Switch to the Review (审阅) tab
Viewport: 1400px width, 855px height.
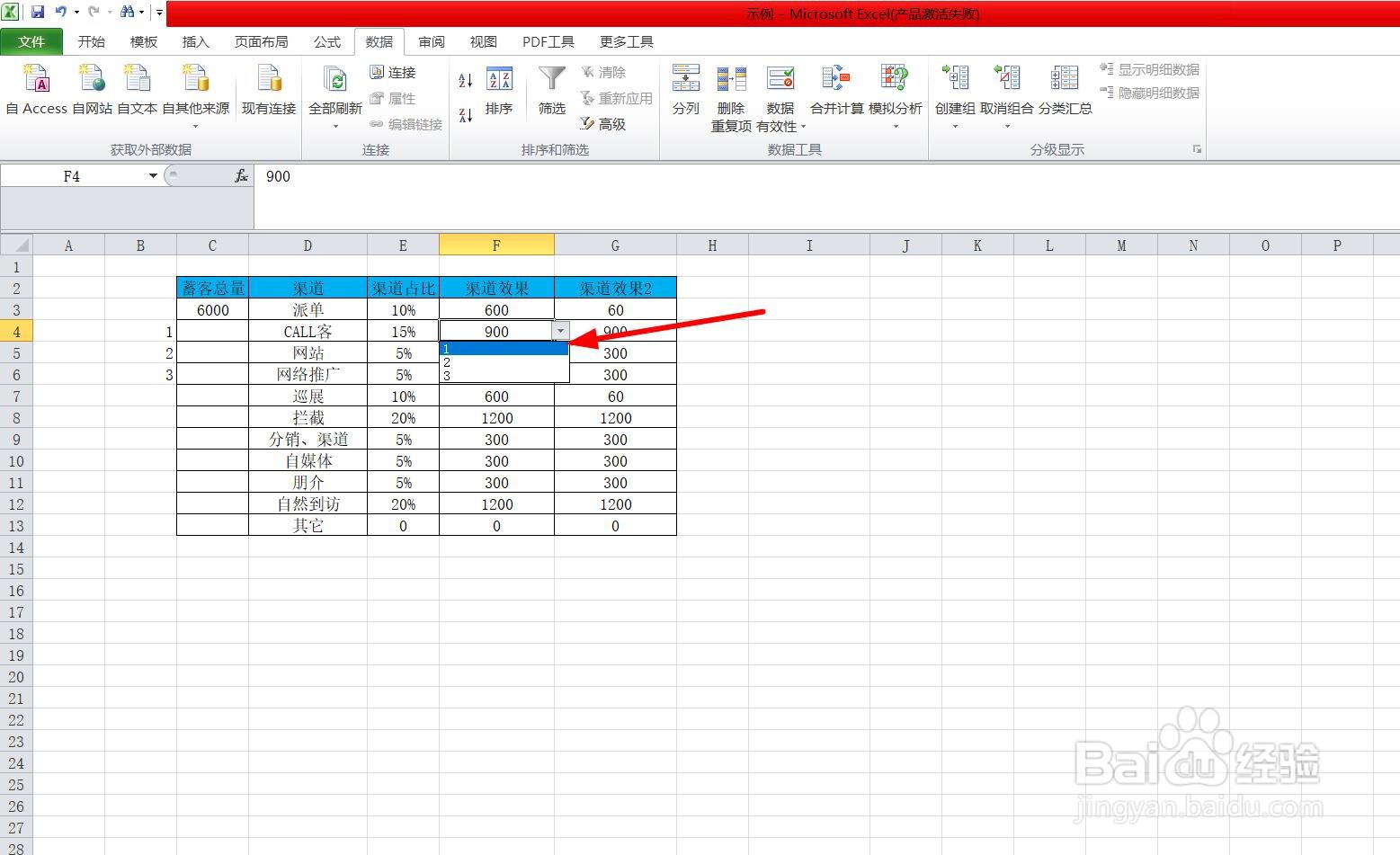click(432, 41)
